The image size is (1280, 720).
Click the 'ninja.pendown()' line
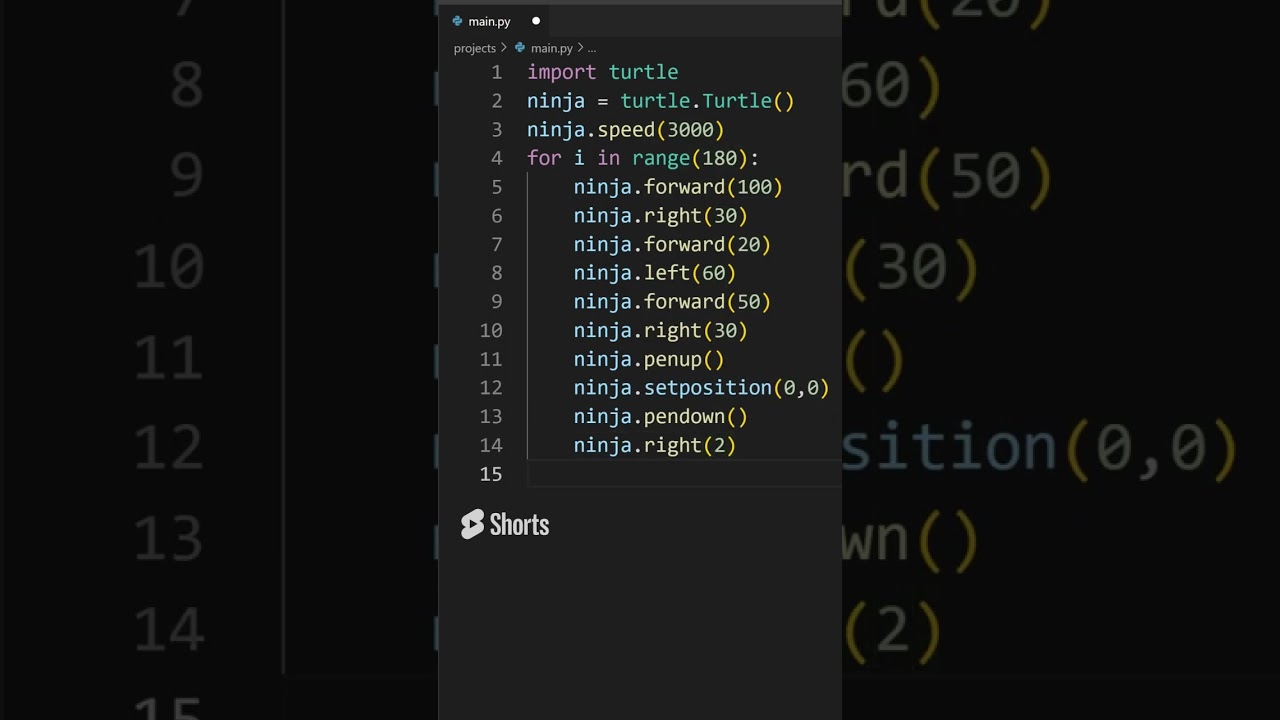point(660,417)
